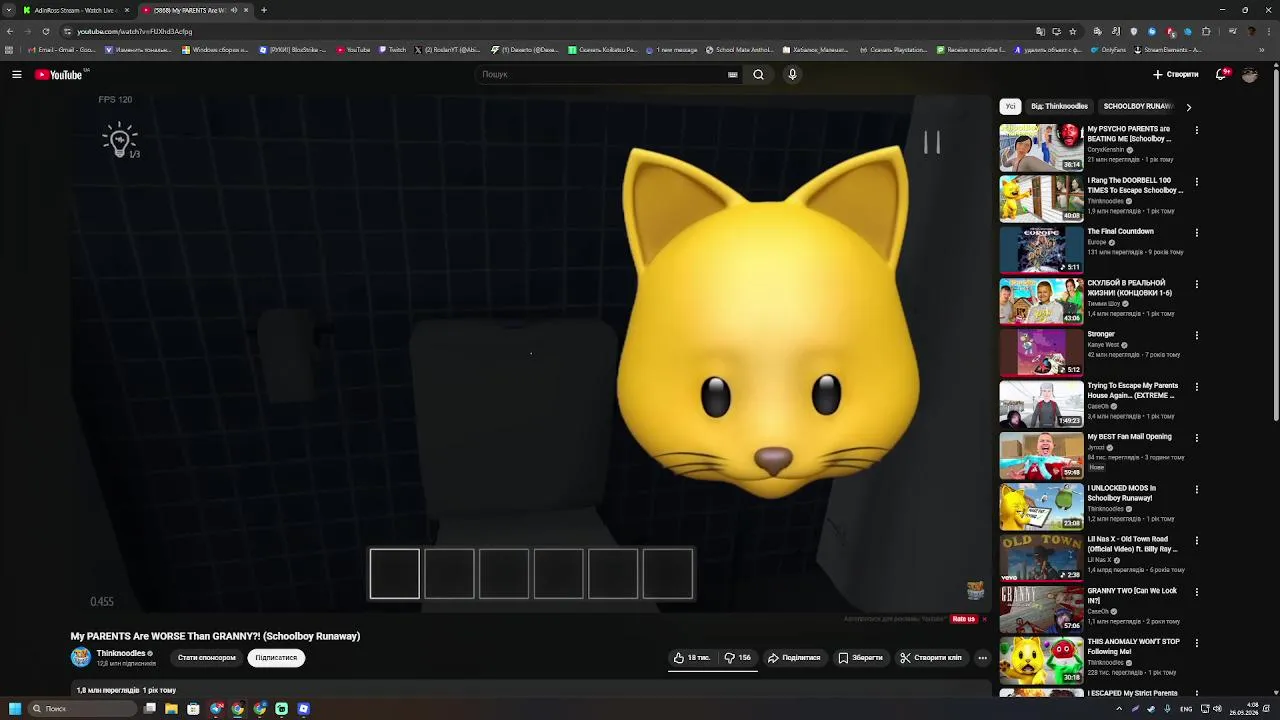
Task: Share video via 'Поділитися' button
Action: tap(794, 658)
